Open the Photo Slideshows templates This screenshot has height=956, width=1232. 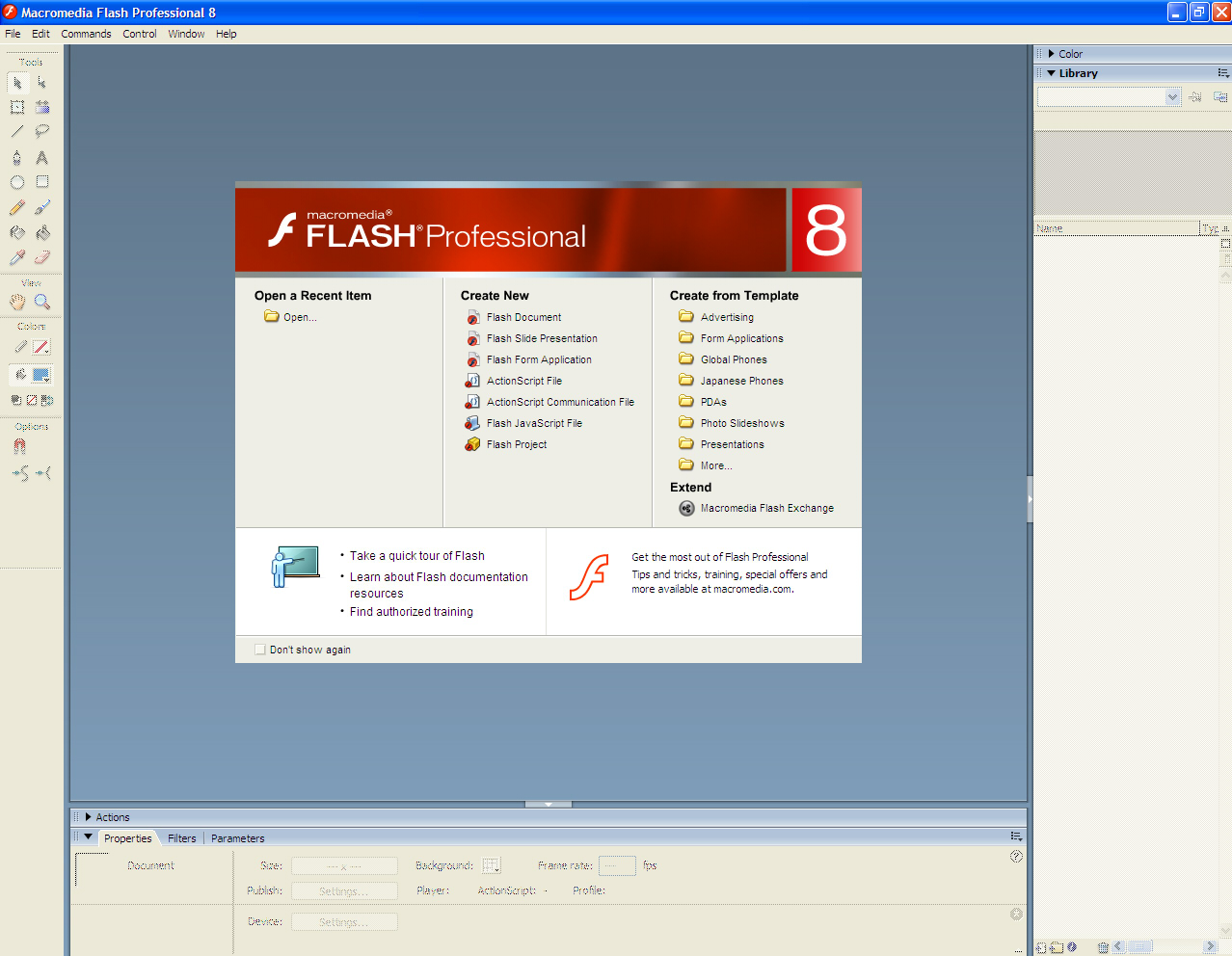tap(742, 423)
